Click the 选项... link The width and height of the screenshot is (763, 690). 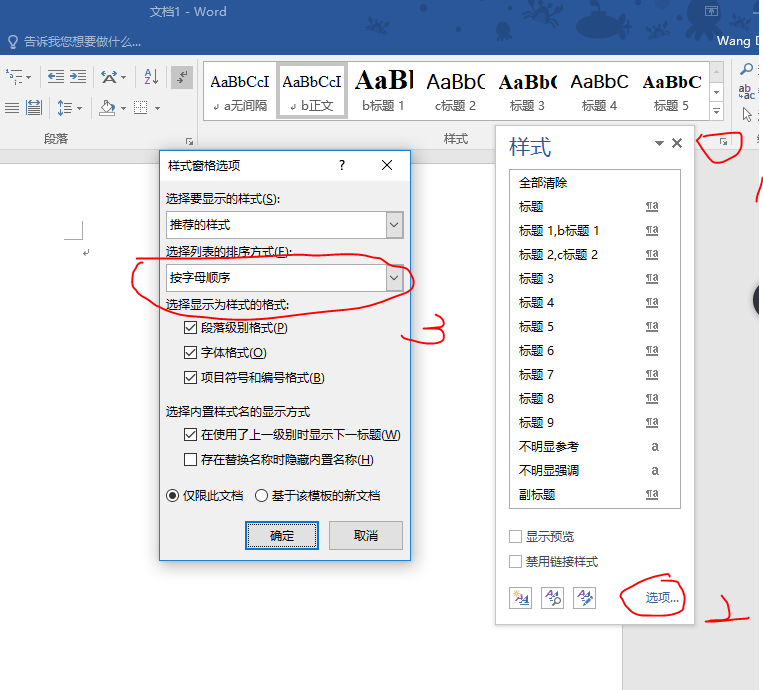click(662, 598)
